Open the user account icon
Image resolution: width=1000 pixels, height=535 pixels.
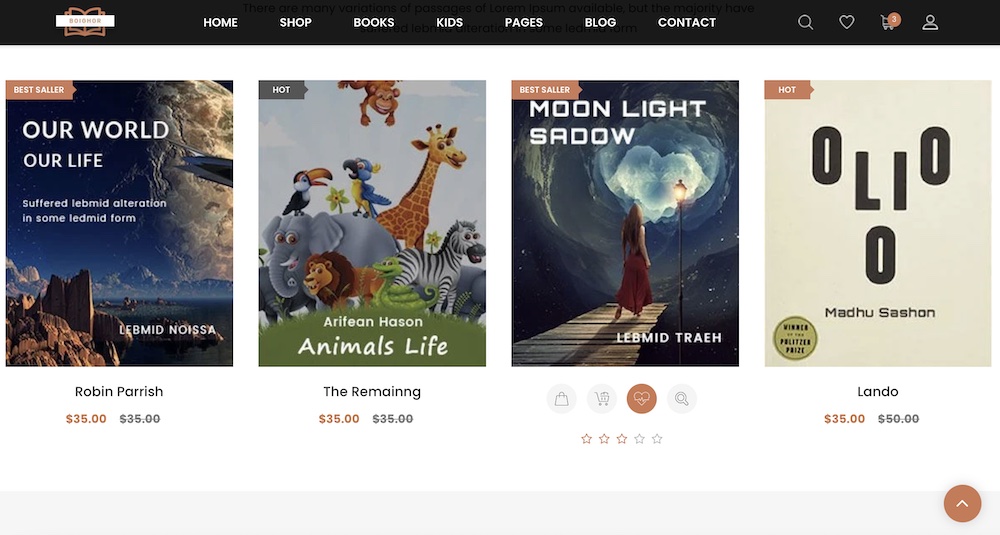pyautogui.click(x=930, y=22)
